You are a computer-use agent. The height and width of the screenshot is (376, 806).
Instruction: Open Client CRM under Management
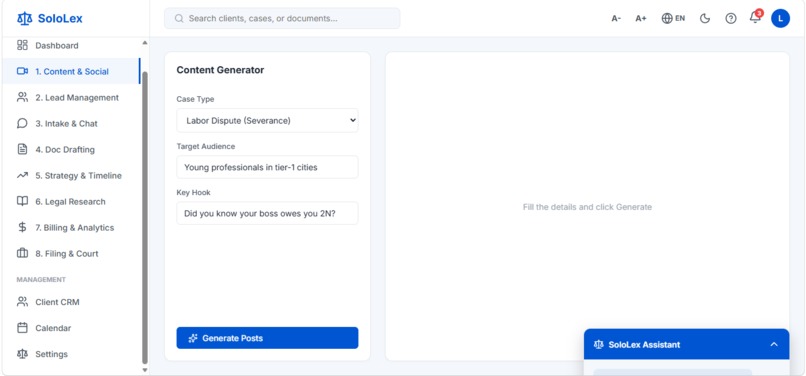(x=70, y=302)
